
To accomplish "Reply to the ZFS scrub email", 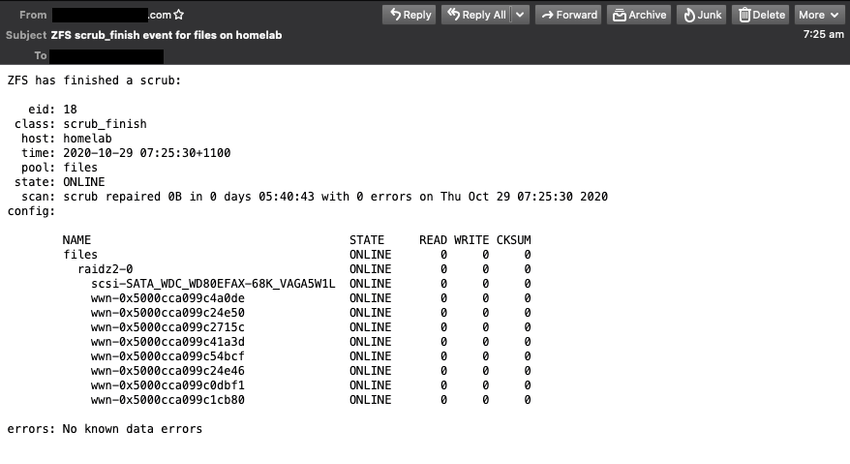I will [409, 15].
